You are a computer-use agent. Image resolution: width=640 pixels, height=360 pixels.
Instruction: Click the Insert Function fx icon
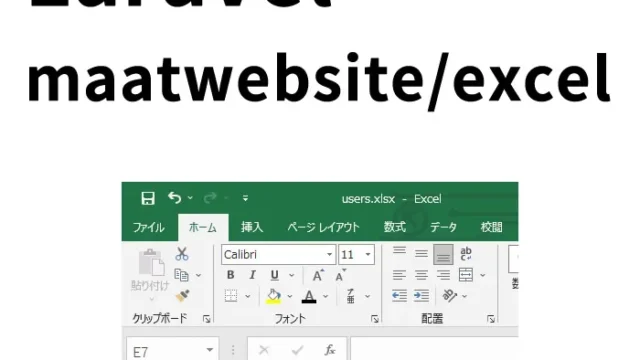coord(330,350)
